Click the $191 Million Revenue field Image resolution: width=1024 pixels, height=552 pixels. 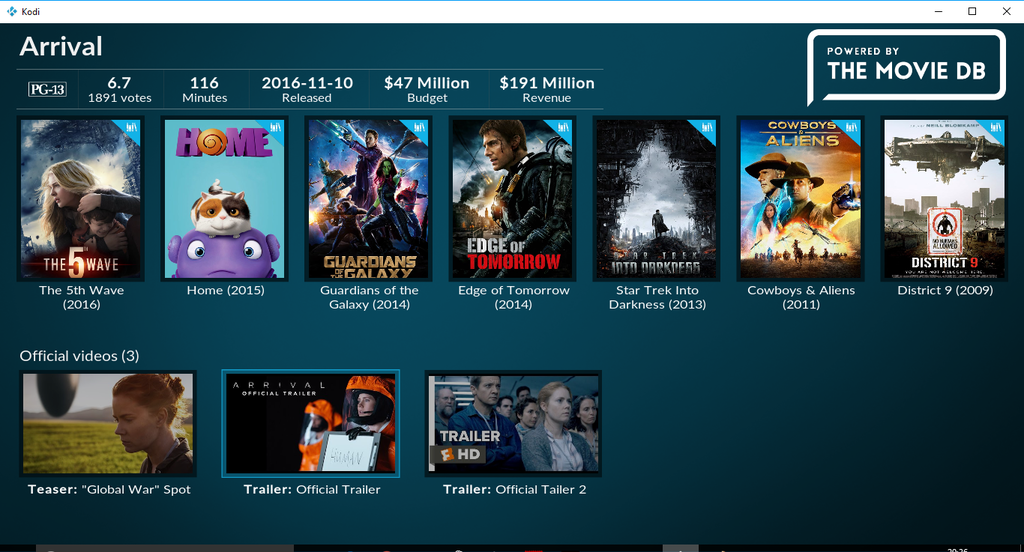click(x=546, y=89)
